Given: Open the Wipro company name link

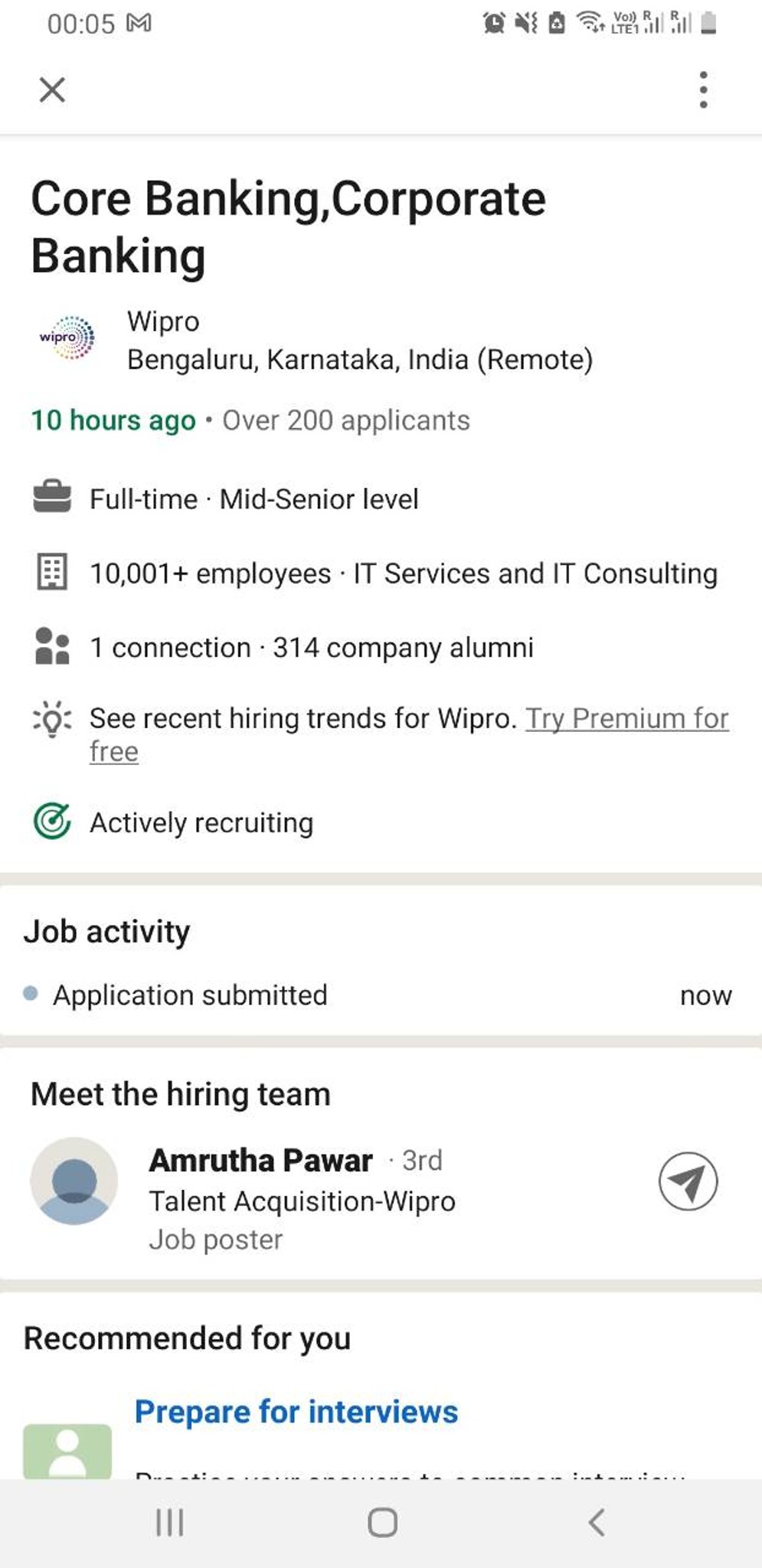Looking at the screenshot, I should pos(163,322).
